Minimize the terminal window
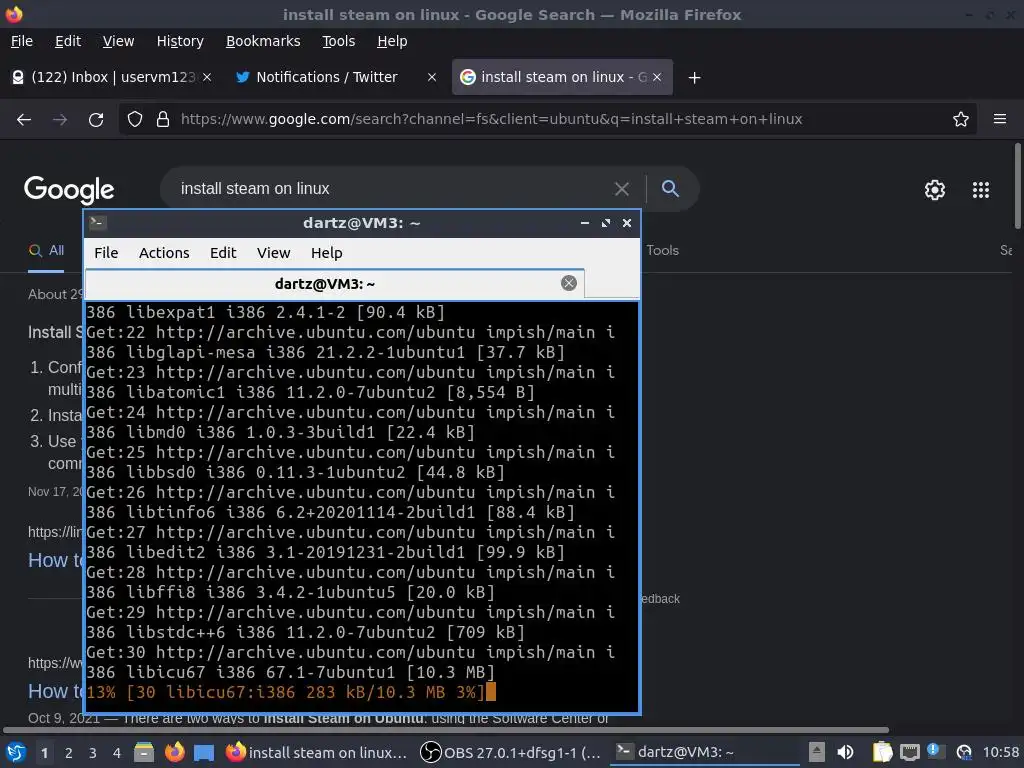 [584, 223]
